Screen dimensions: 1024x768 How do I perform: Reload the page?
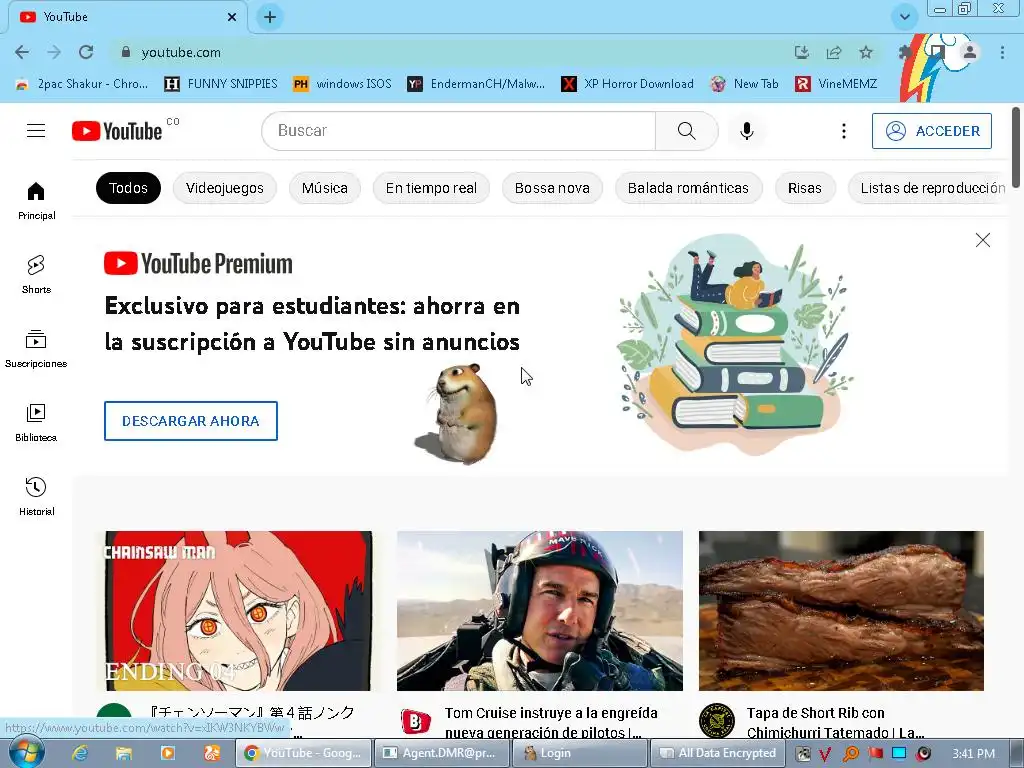click(86, 52)
